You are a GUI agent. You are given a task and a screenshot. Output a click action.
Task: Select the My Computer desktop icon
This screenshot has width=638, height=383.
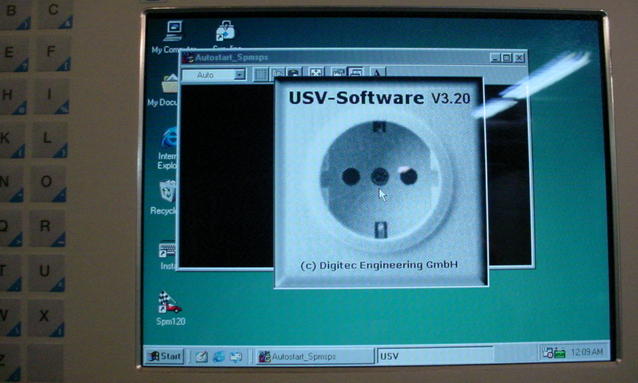click(173, 37)
